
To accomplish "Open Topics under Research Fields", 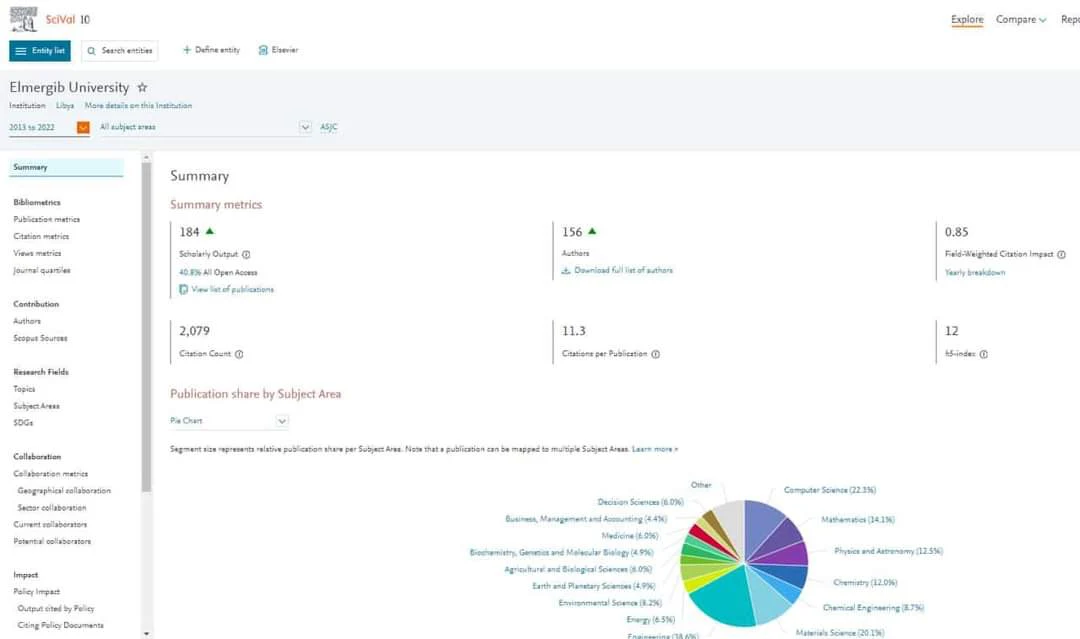I will (24, 389).
